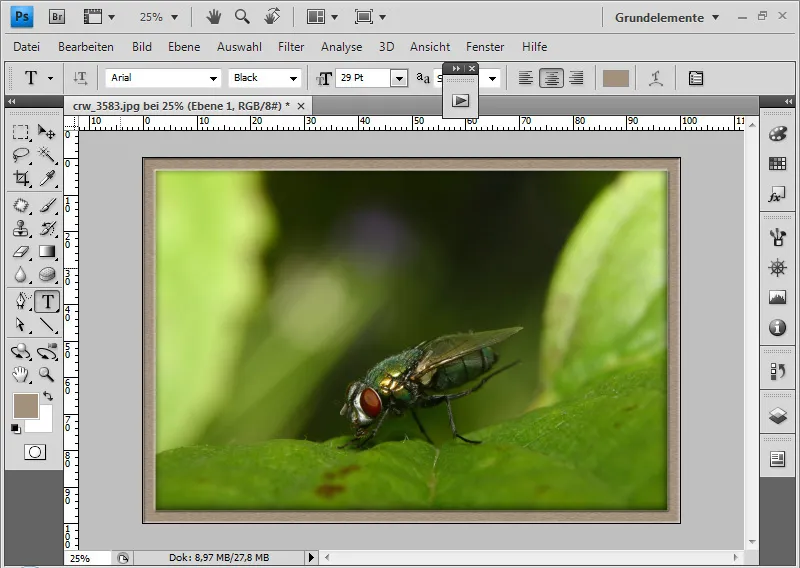Align text left
Image resolution: width=800 pixels, height=568 pixels.
[526, 78]
